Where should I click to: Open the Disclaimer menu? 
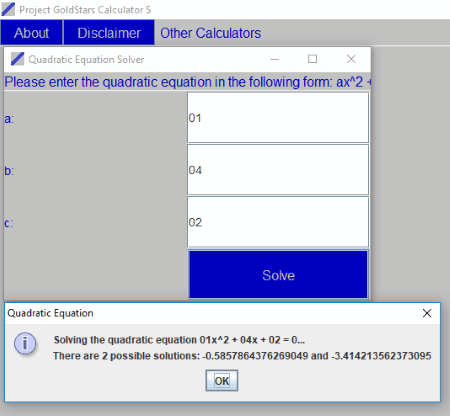[x=109, y=33]
